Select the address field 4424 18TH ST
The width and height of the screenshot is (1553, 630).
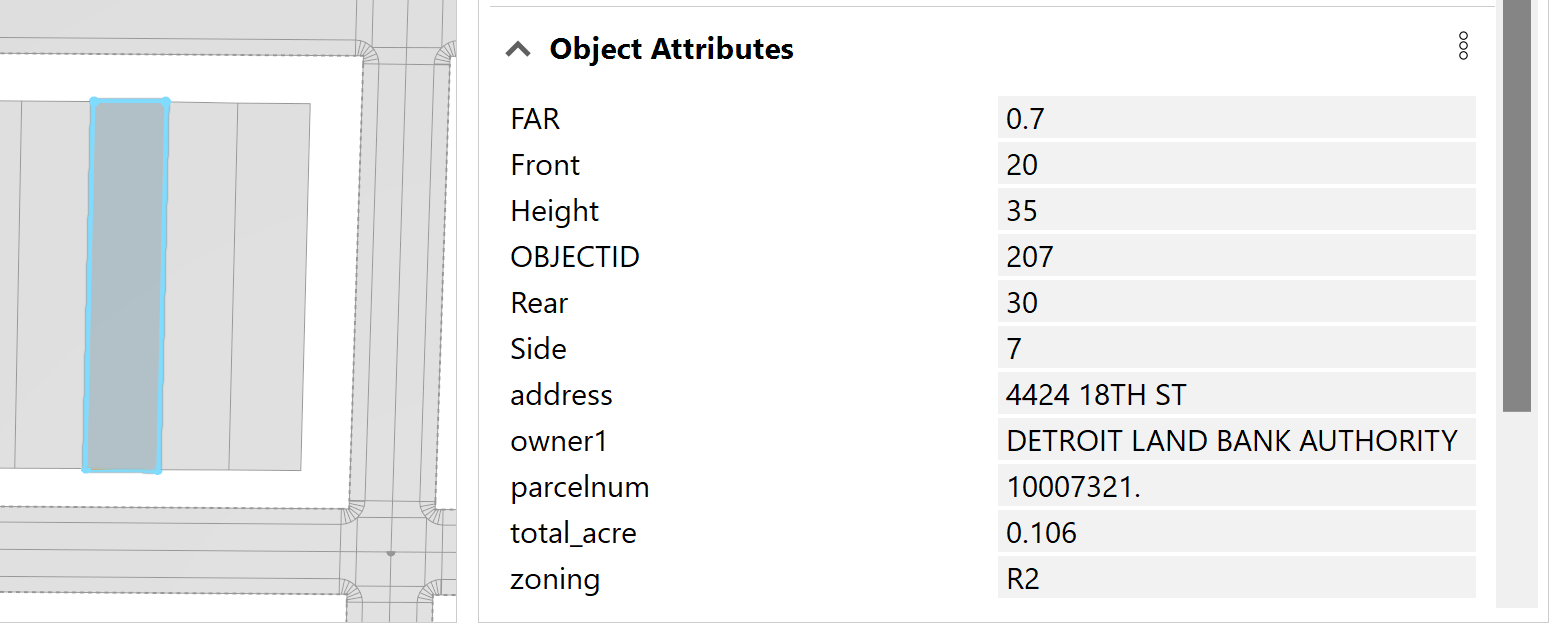click(1235, 395)
